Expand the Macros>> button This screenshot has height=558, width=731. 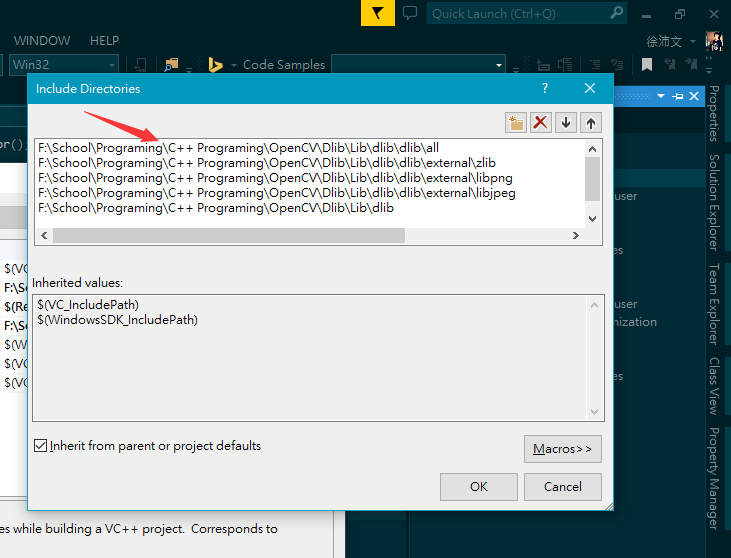tap(562, 449)
